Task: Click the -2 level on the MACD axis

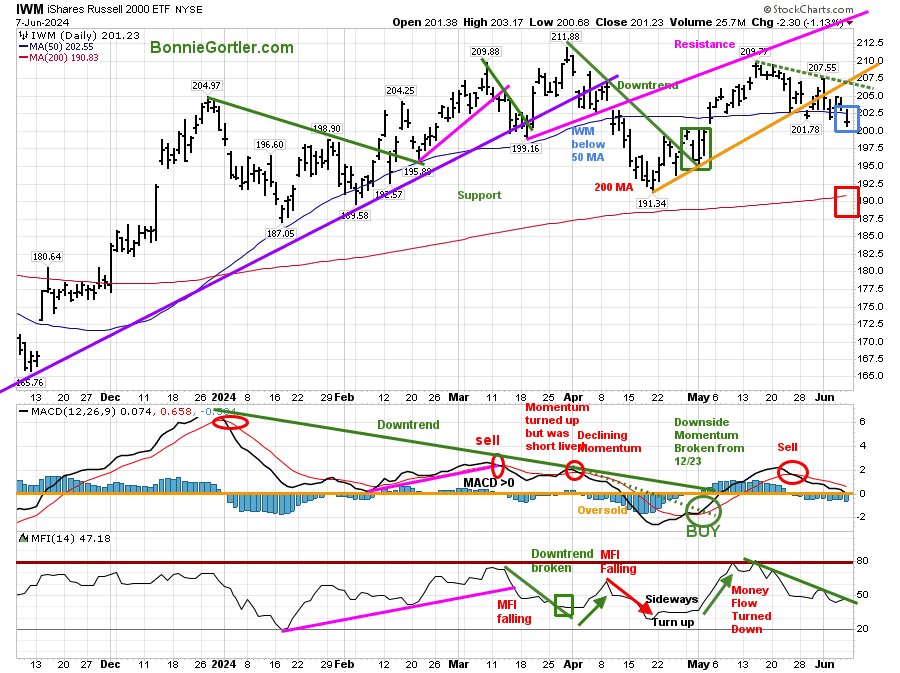Action: [861, 517]
